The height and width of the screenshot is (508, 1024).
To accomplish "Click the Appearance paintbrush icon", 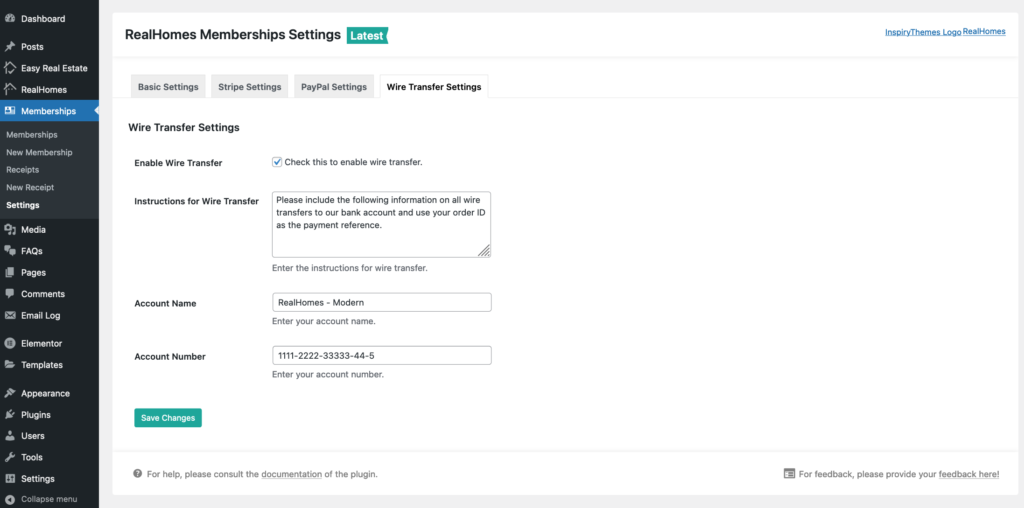I will (10, 393).
